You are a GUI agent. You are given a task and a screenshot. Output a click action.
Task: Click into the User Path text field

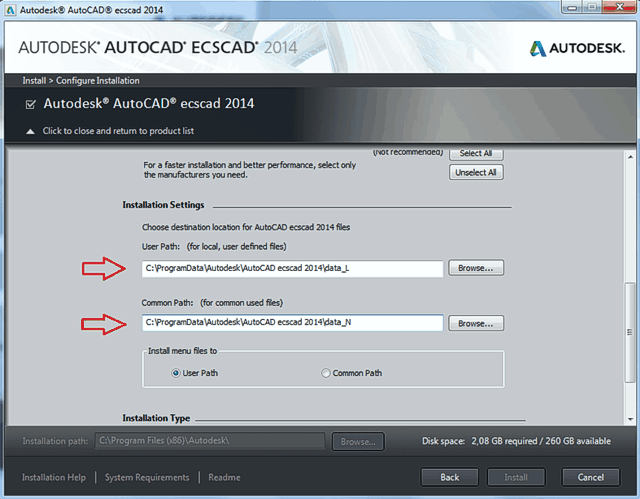[x=292, y=268]
